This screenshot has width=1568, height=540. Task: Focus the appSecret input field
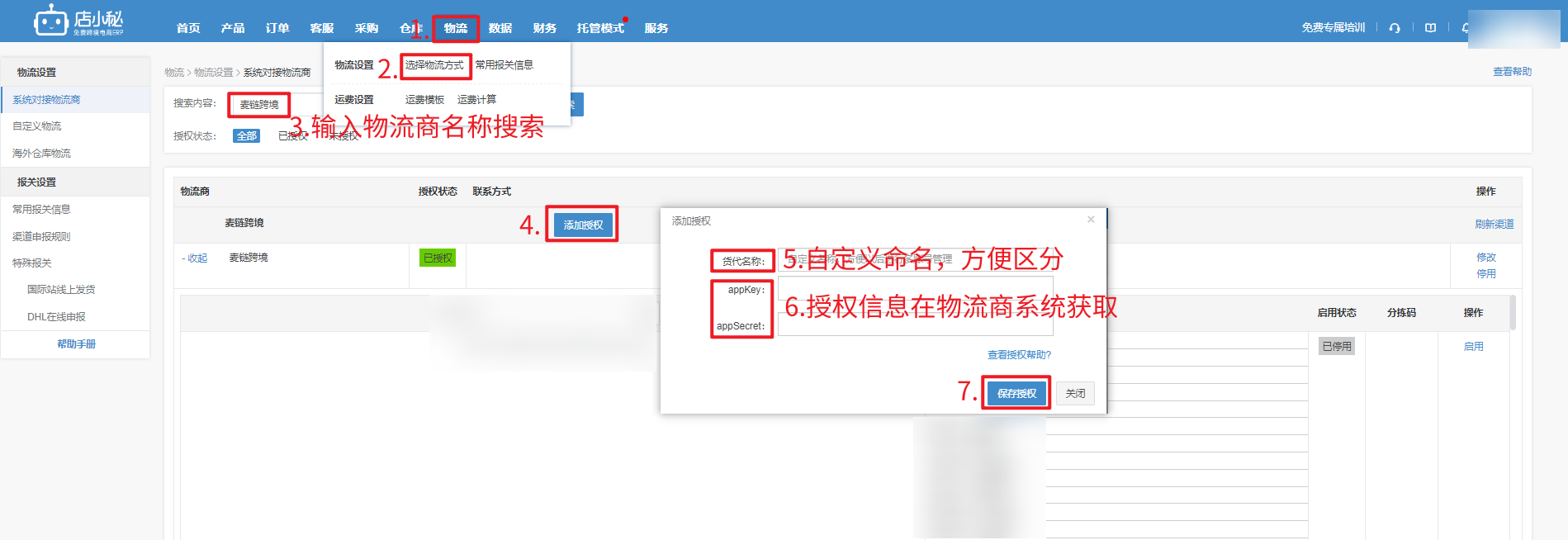(915, 324)
